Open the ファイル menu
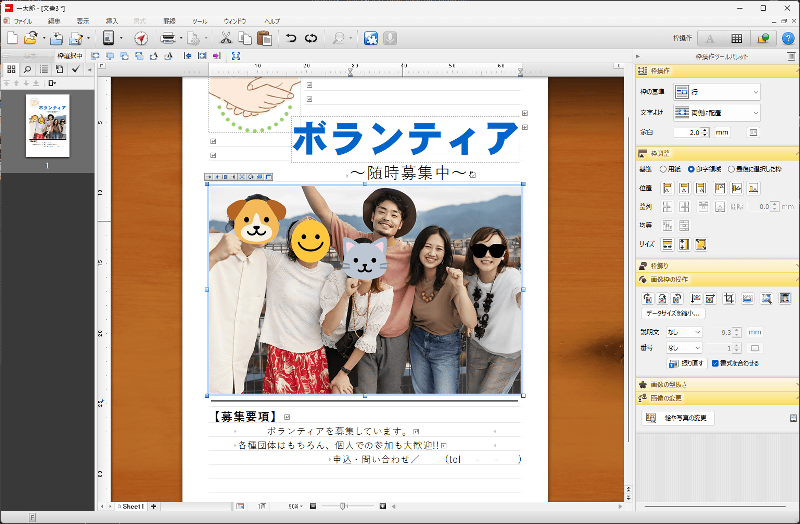 click(22, 20)
